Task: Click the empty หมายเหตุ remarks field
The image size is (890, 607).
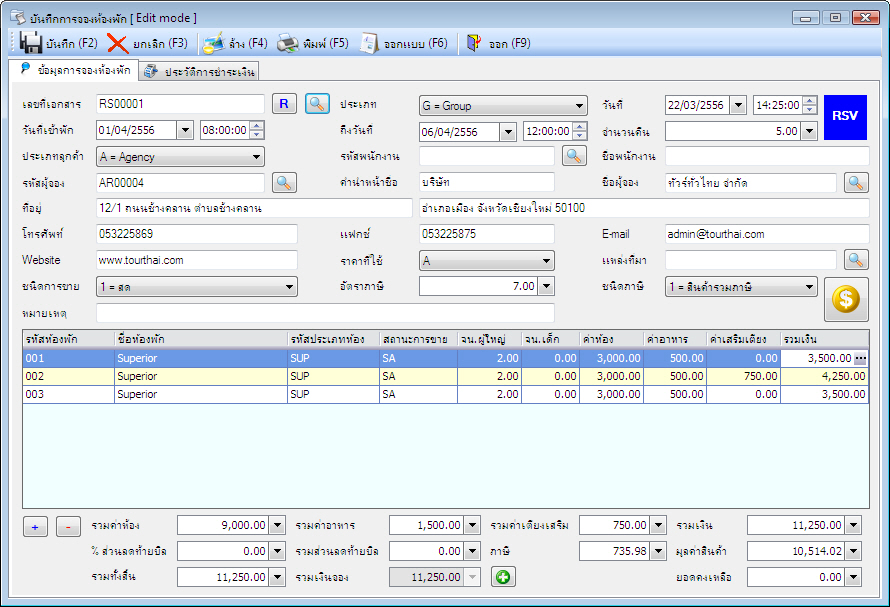Action: [325, 313]
